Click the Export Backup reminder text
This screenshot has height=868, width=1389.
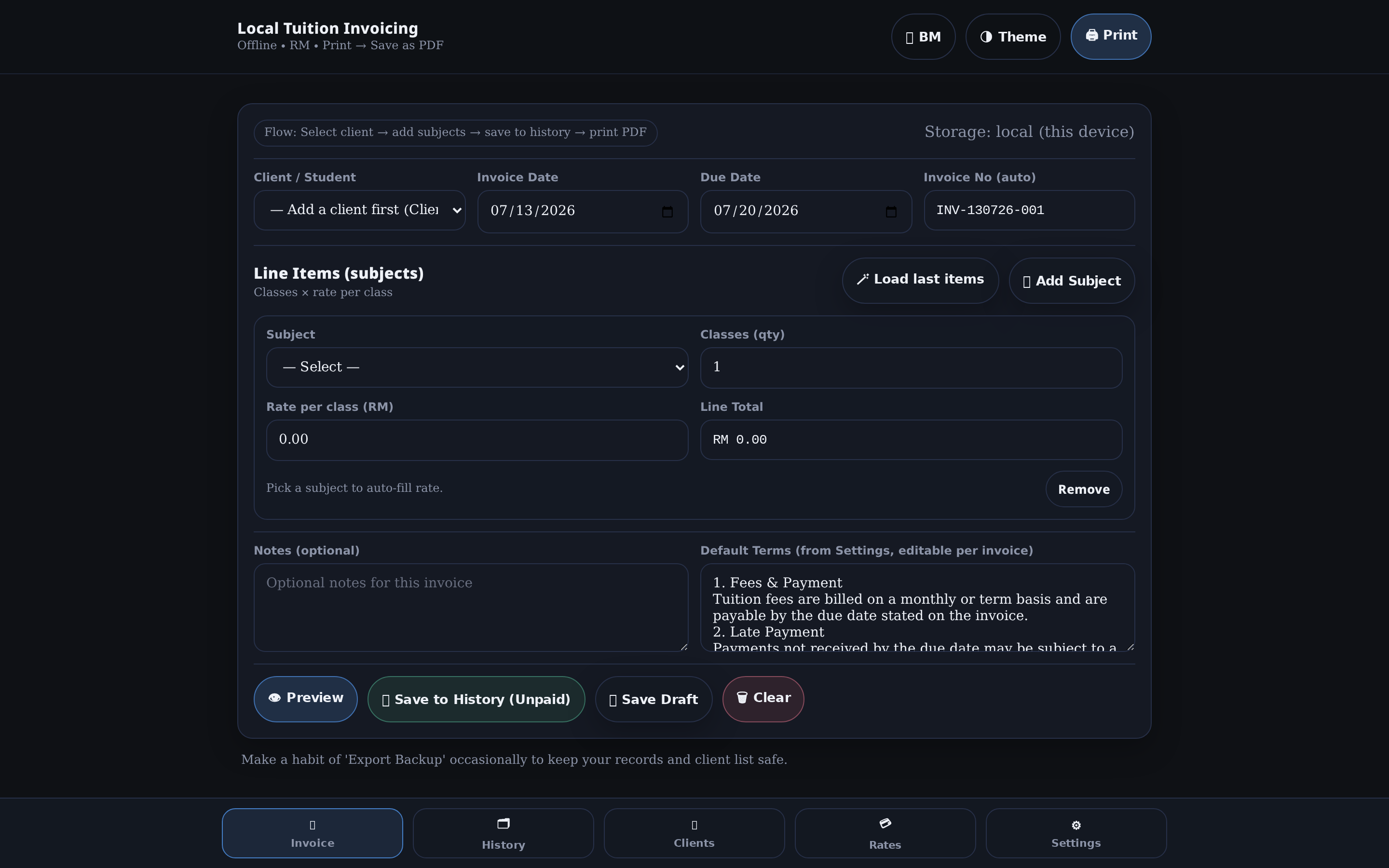(x=514, y=759)
